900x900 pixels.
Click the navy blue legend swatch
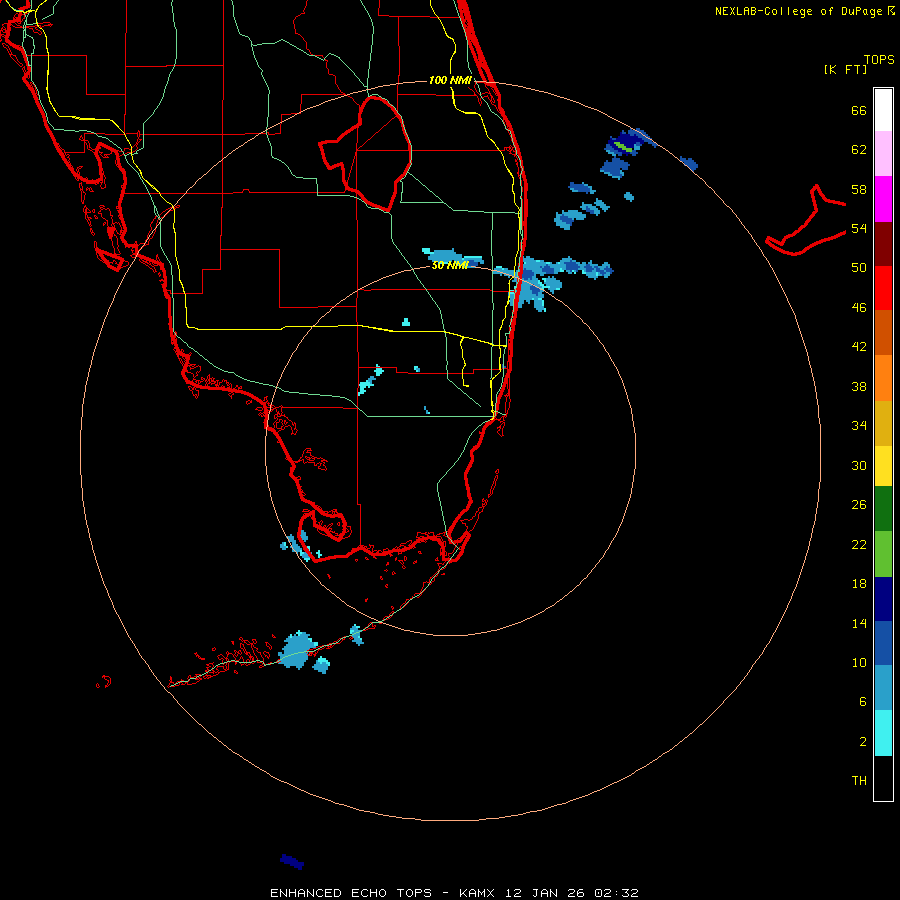883,599
